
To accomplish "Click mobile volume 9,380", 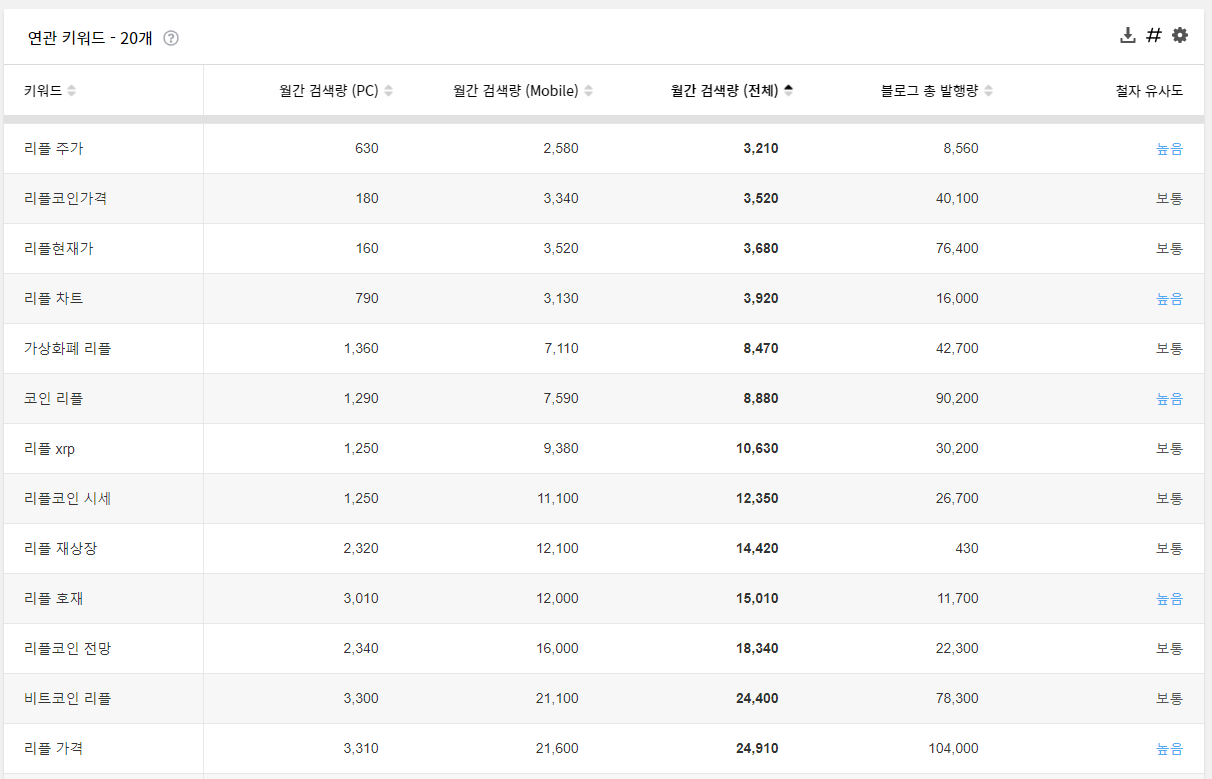I will [x=561, y=449].
